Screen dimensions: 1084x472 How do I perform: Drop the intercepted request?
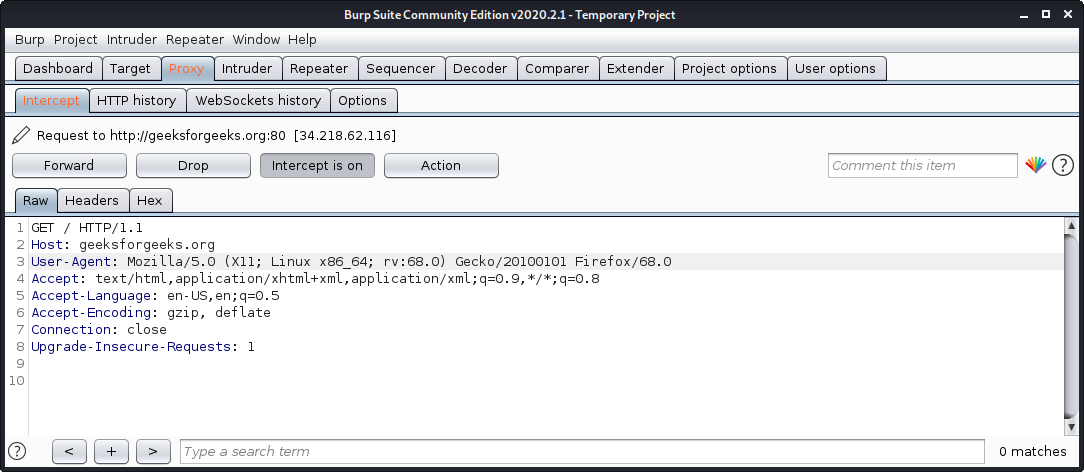point(193,165)
